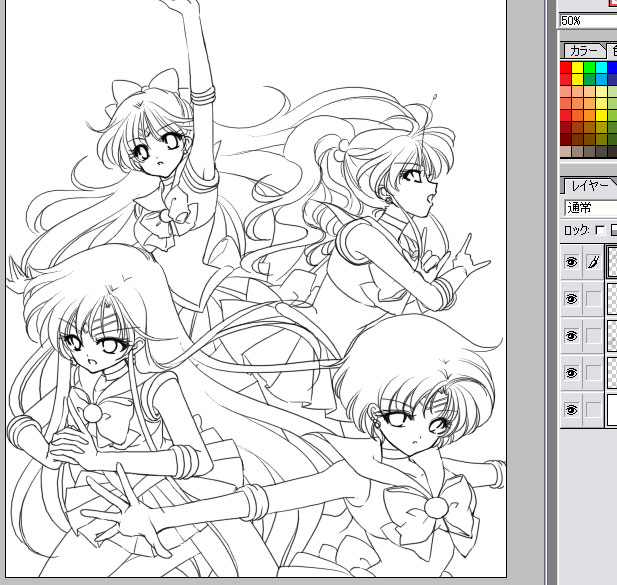Pick the pure red swatch in top row
Screen dimensions: 617x585
click(x=565, y=67)
